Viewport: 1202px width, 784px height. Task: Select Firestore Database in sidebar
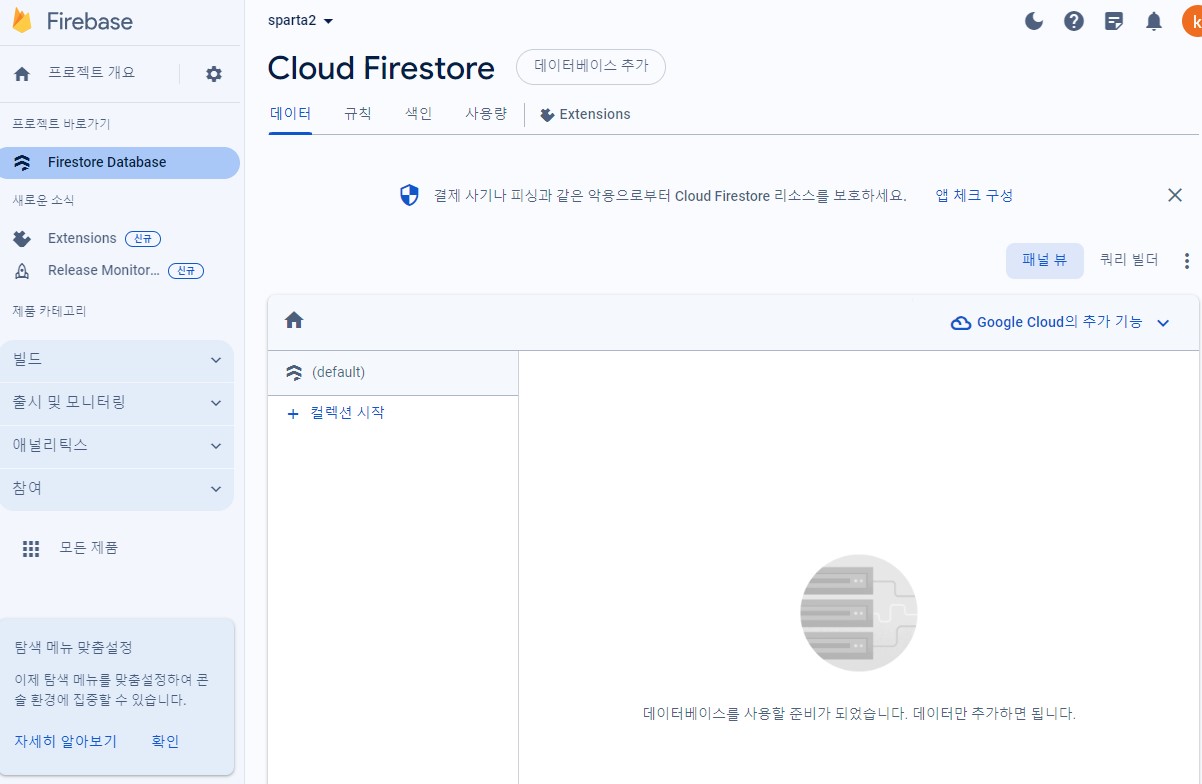click(x=120, y=162)
